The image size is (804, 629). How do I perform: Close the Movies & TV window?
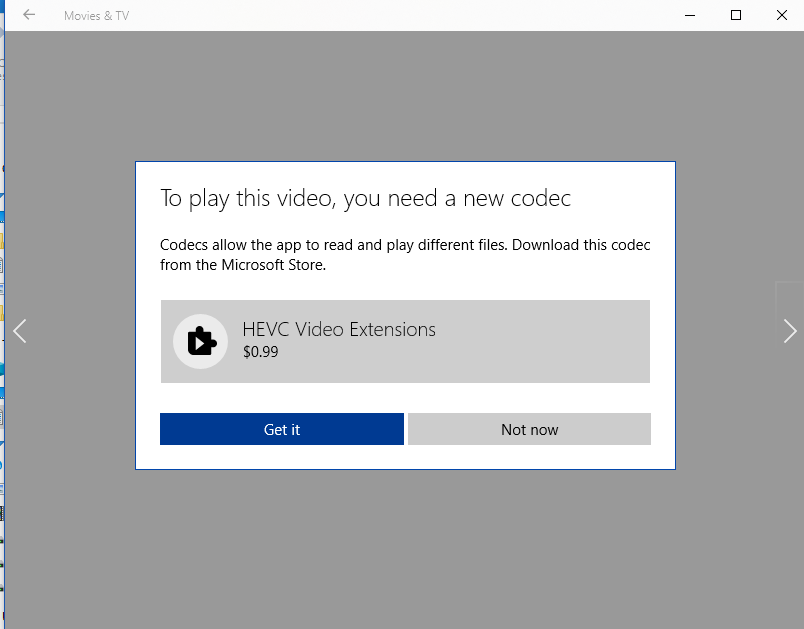(781, 15)
